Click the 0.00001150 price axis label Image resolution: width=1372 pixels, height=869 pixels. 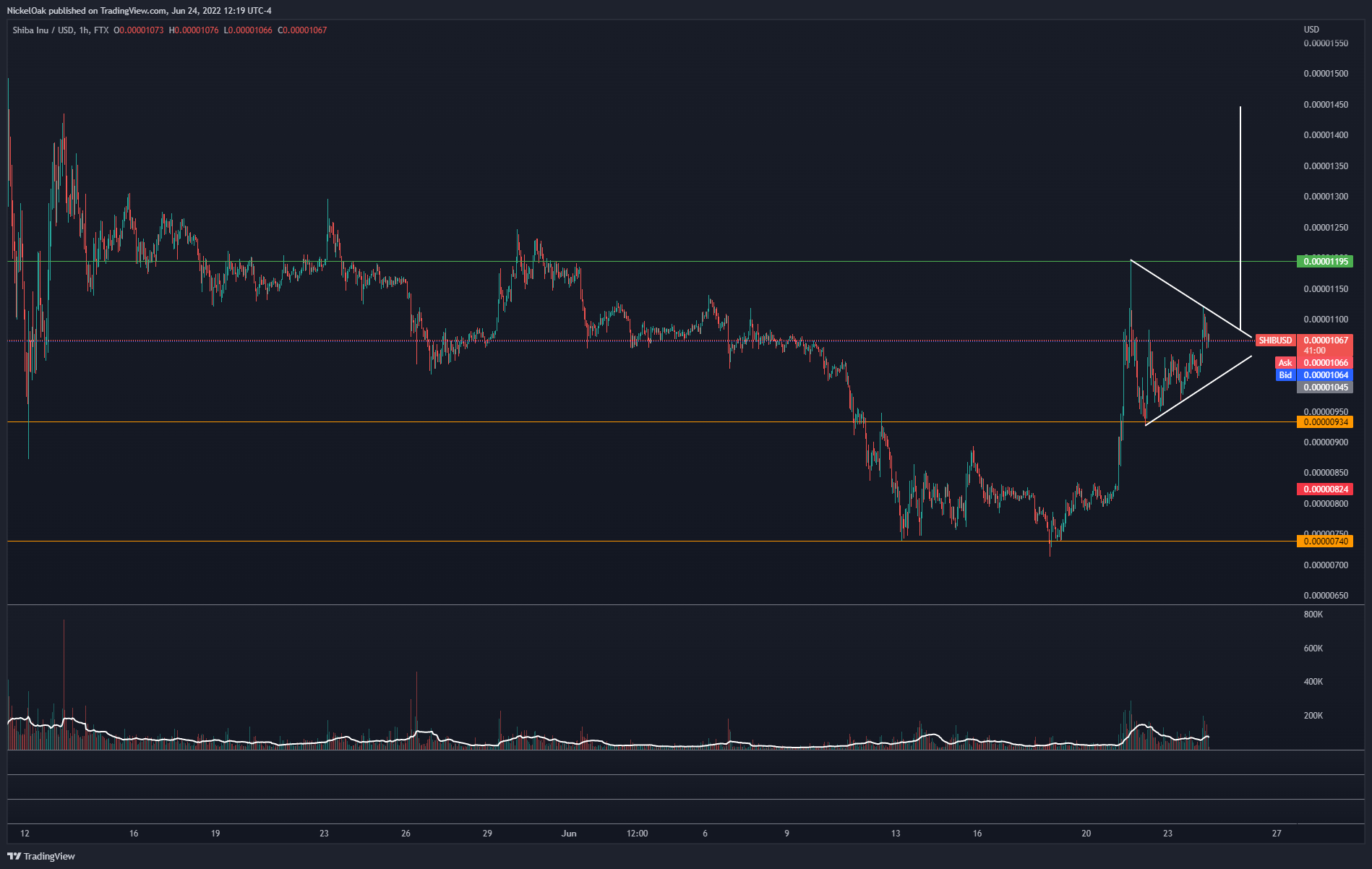click(x=1326, y=289)
